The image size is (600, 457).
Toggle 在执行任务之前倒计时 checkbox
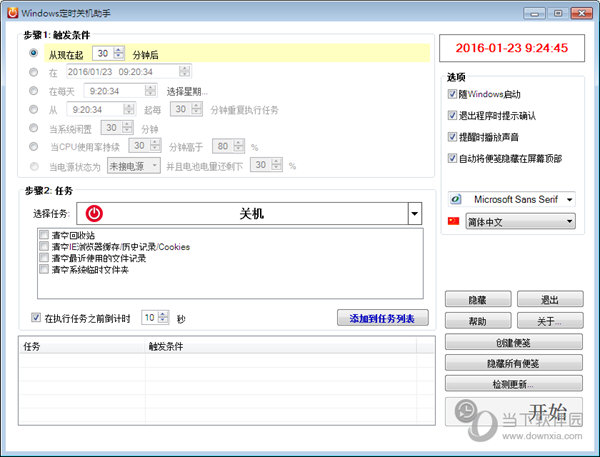tap(36, 317)
